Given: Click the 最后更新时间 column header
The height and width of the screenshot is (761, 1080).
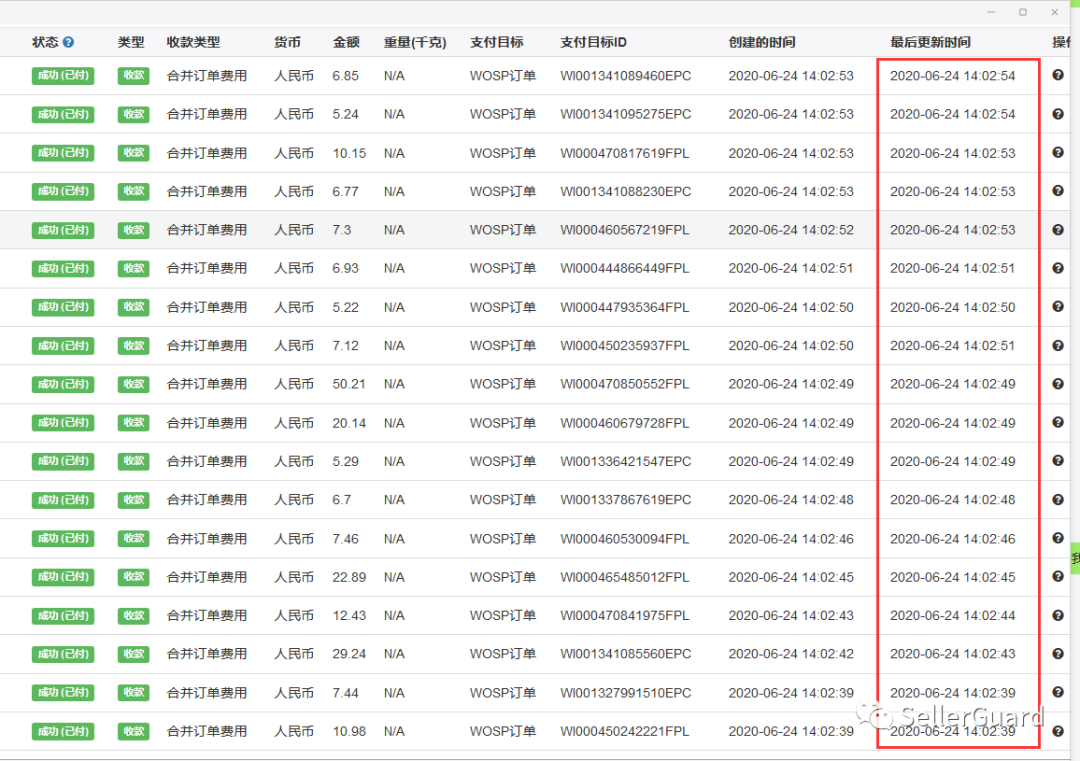Looking at the screenshot, I should pos(931,42).
